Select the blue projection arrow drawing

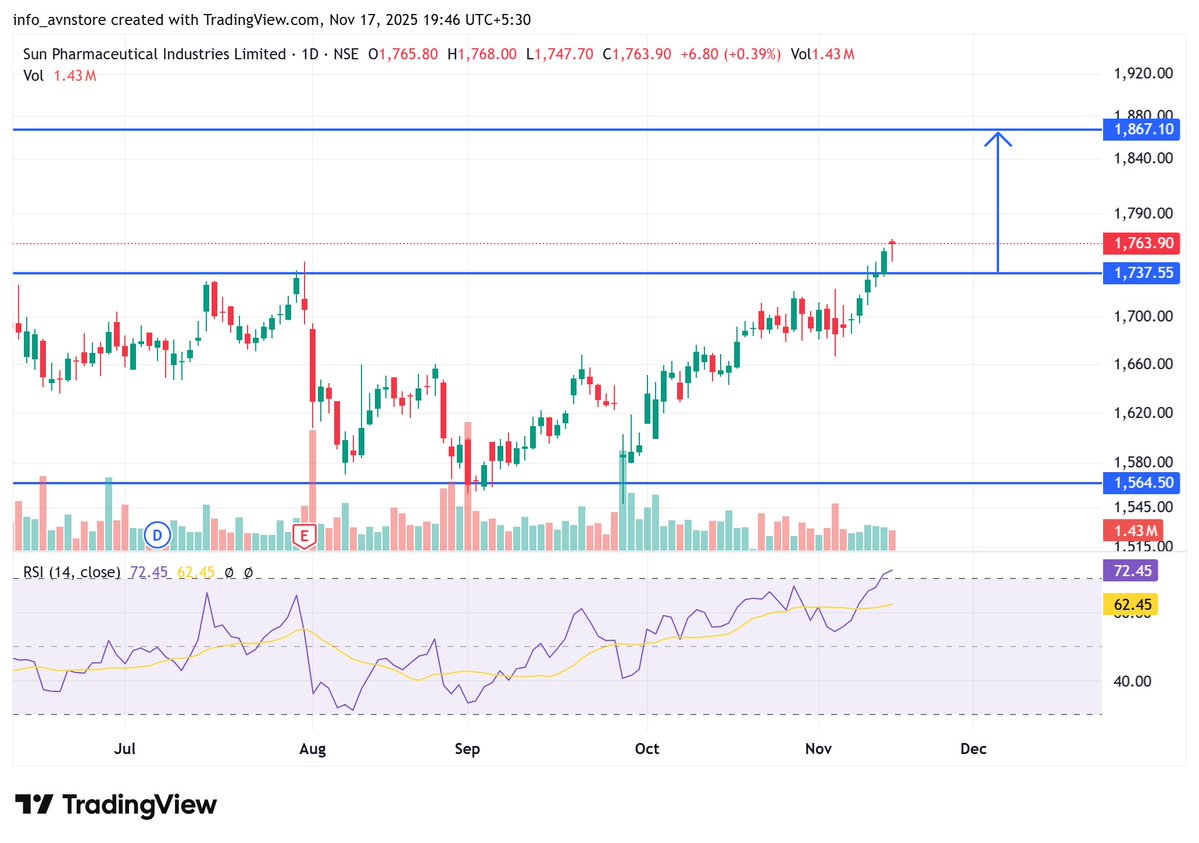997,200
